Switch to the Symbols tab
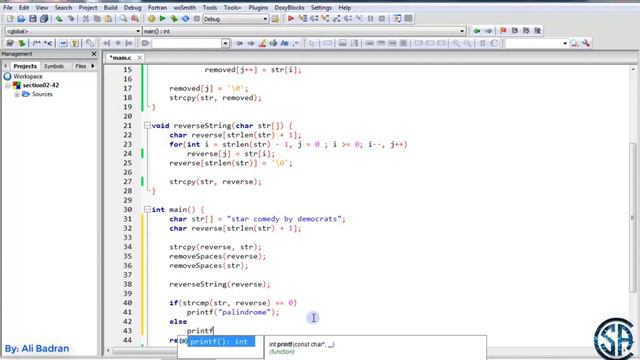640x360 pixels. [x=53, y=66]
